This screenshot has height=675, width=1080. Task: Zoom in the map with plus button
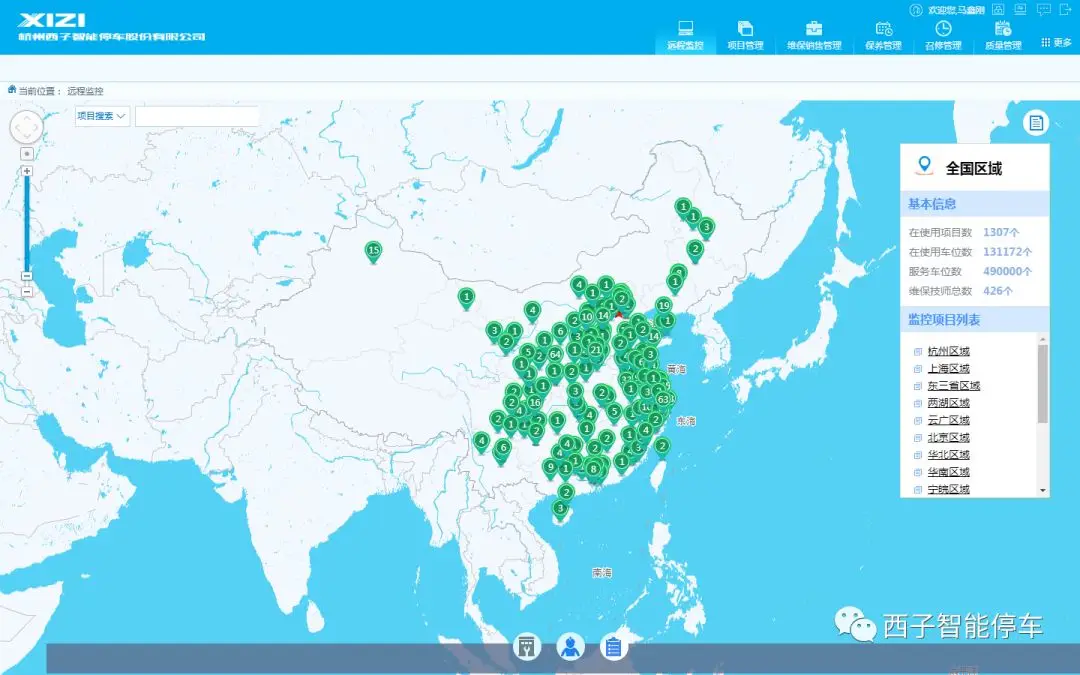tap(27, 171)
